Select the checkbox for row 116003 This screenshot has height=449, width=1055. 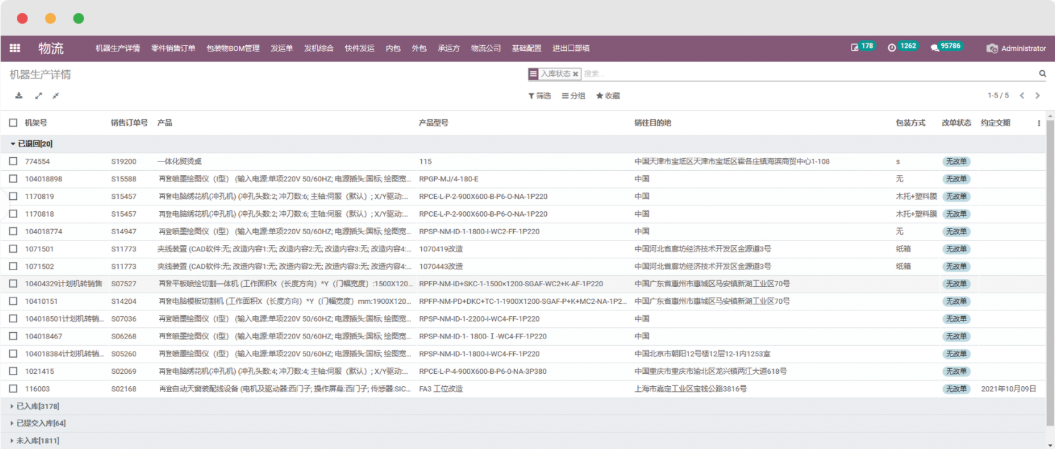pyautogui.click(x=13, y=388)
